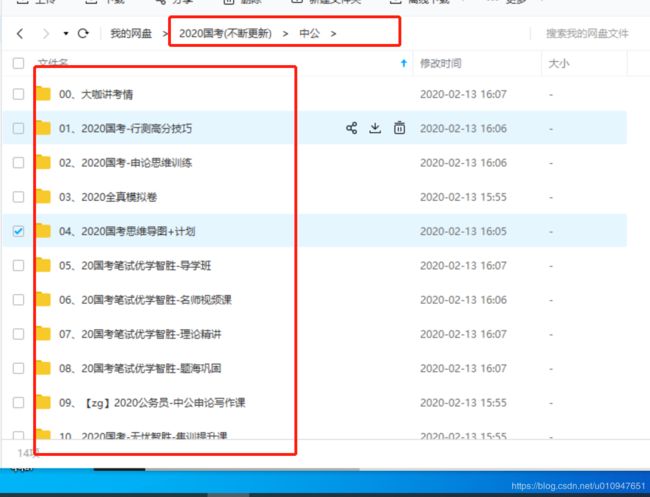Delete the 01、2020国考-行测高分技巧 folder
Image resolution: width=650 pixels, height=497 pixels.
399,128
